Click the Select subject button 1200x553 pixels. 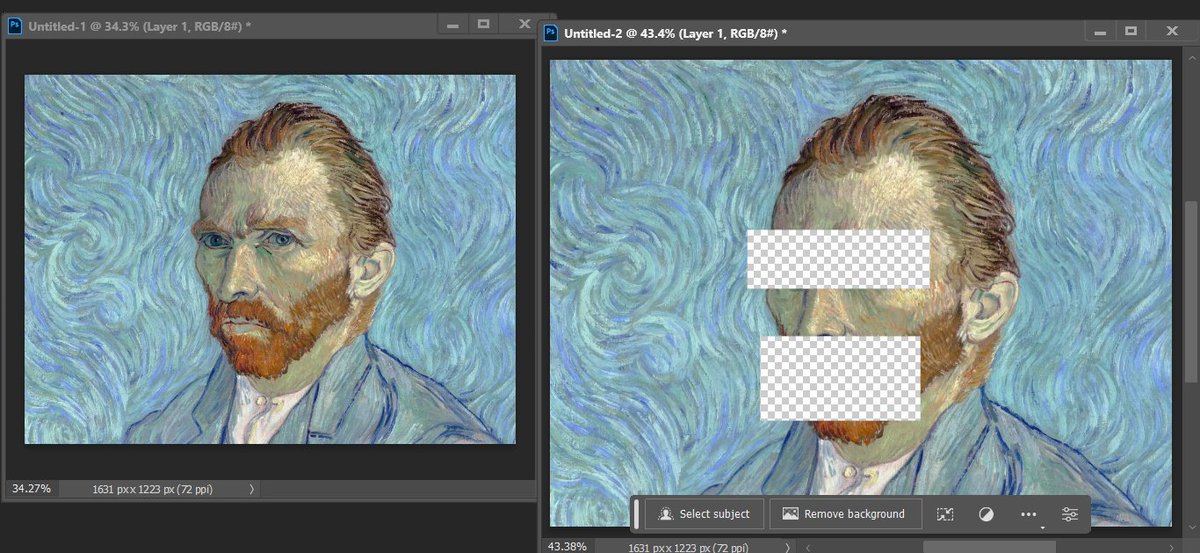705,514
